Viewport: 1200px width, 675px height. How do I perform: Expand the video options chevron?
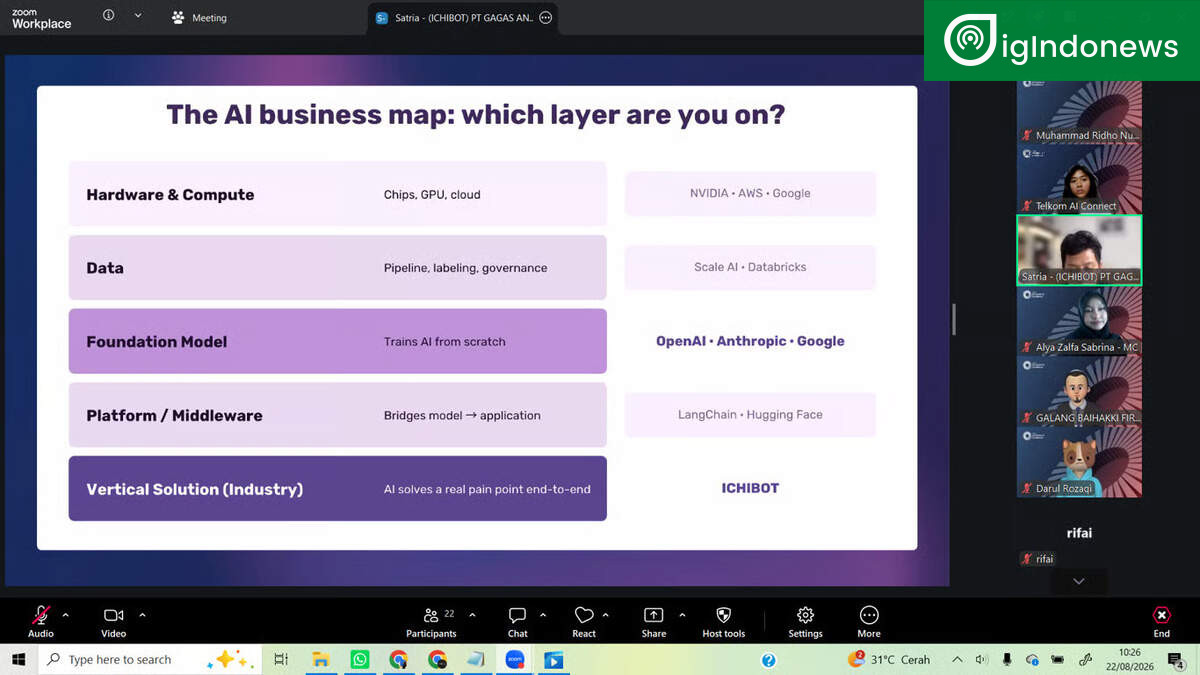[142, 615]
